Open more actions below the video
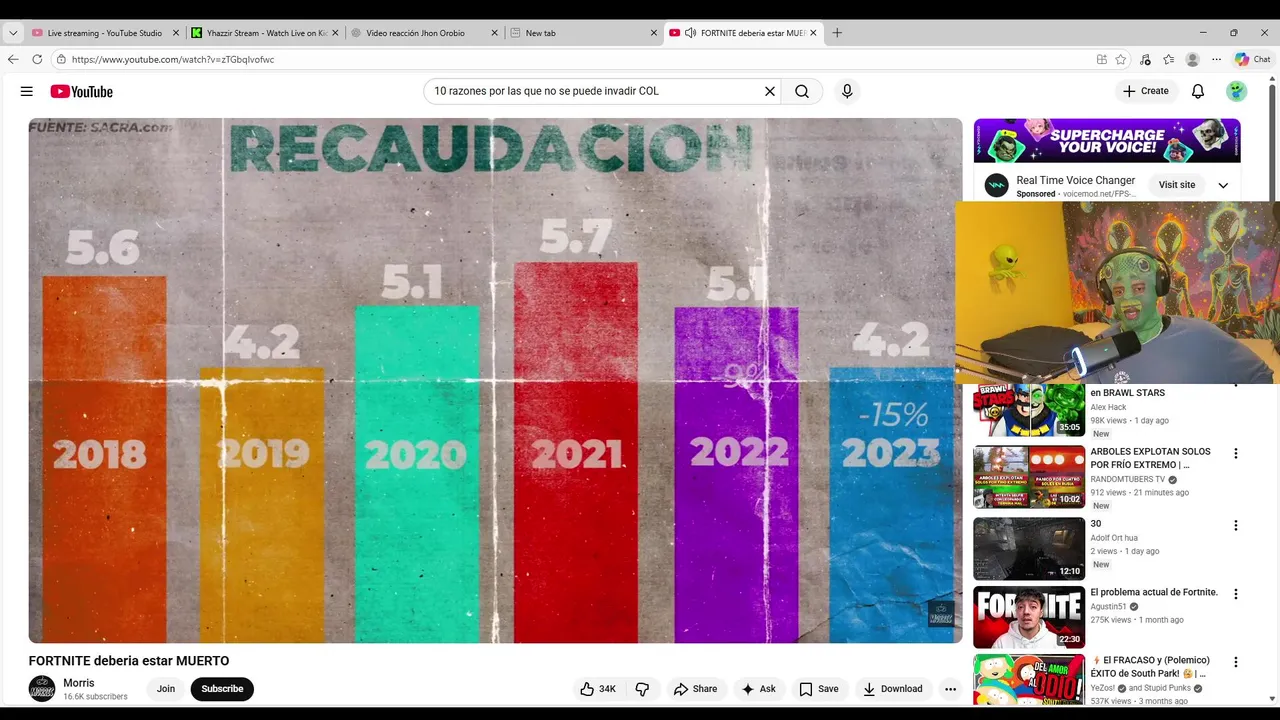 [951, 689]
